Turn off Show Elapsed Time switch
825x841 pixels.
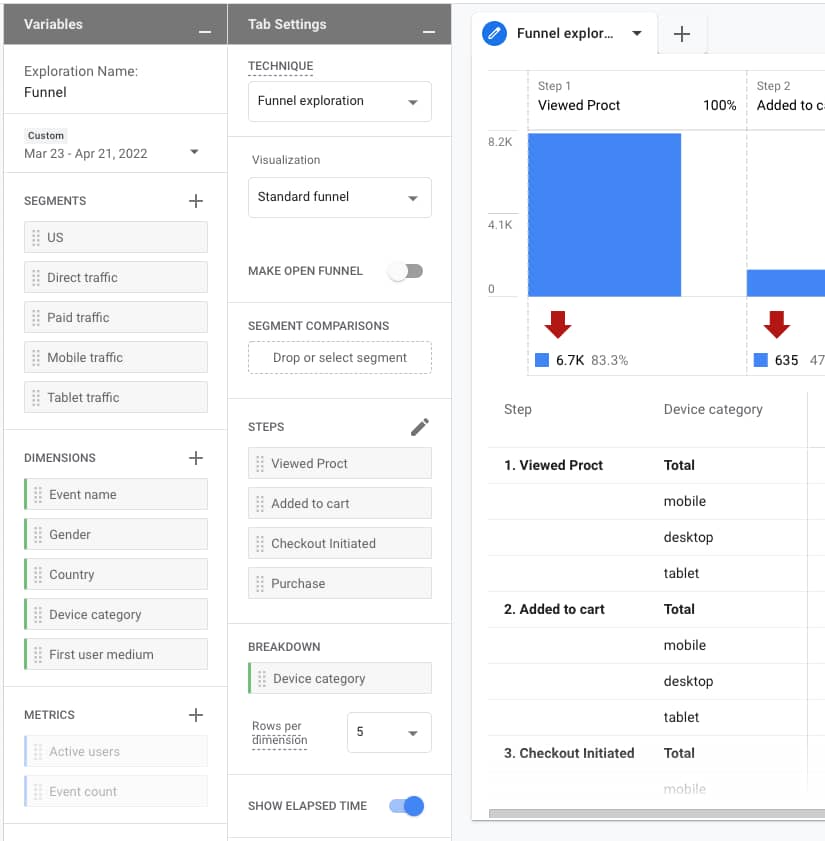pyautogui.click(x=406, y=806)
